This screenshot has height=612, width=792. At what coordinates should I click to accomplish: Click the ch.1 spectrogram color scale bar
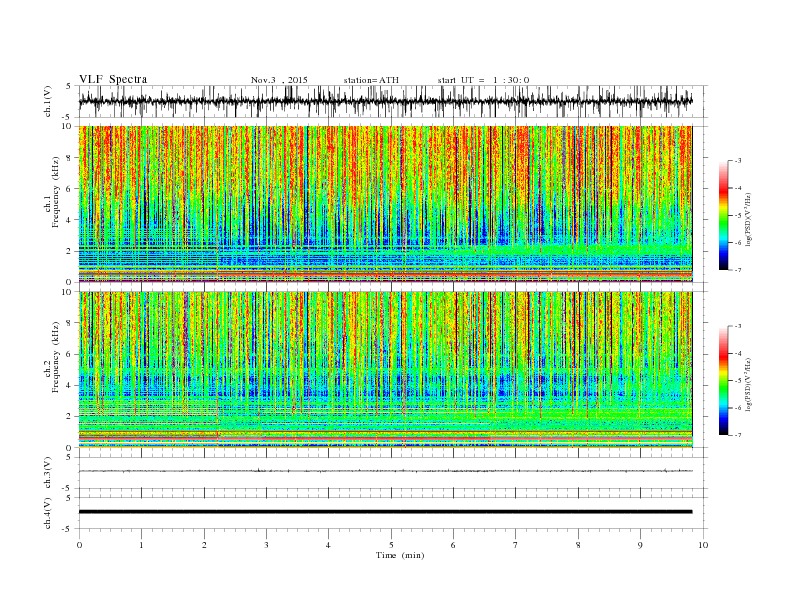(723, 216)
